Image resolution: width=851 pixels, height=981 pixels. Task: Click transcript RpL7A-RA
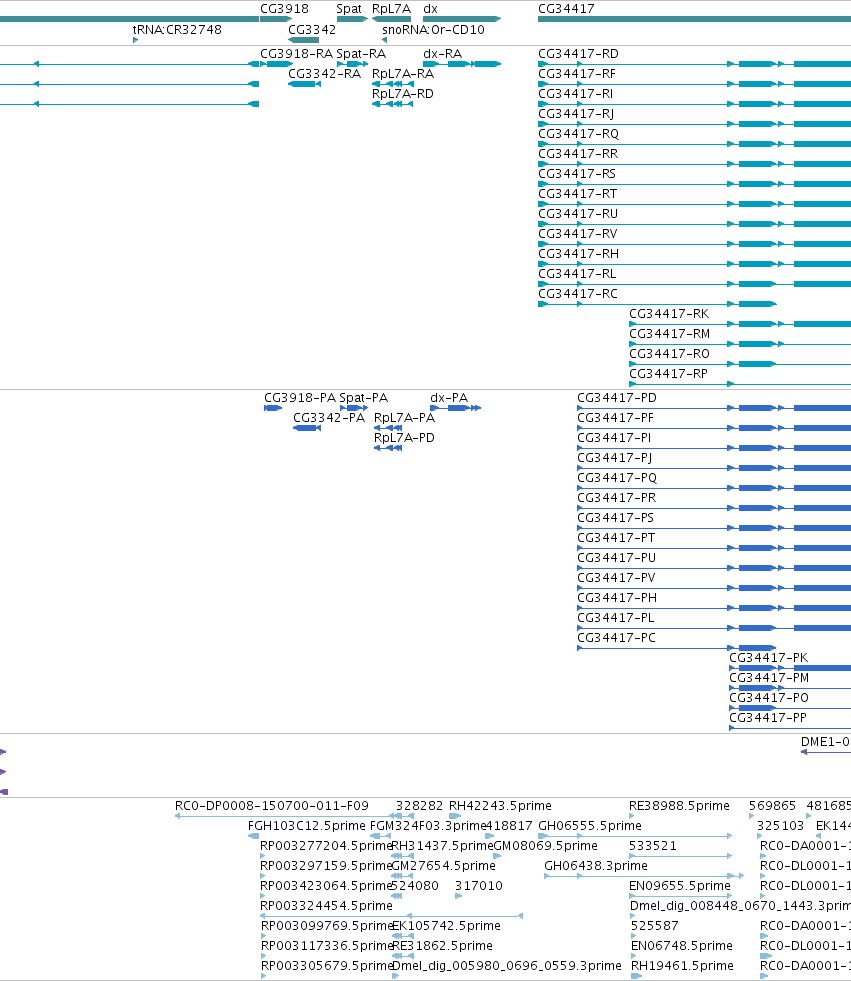(x=402, y=74)
